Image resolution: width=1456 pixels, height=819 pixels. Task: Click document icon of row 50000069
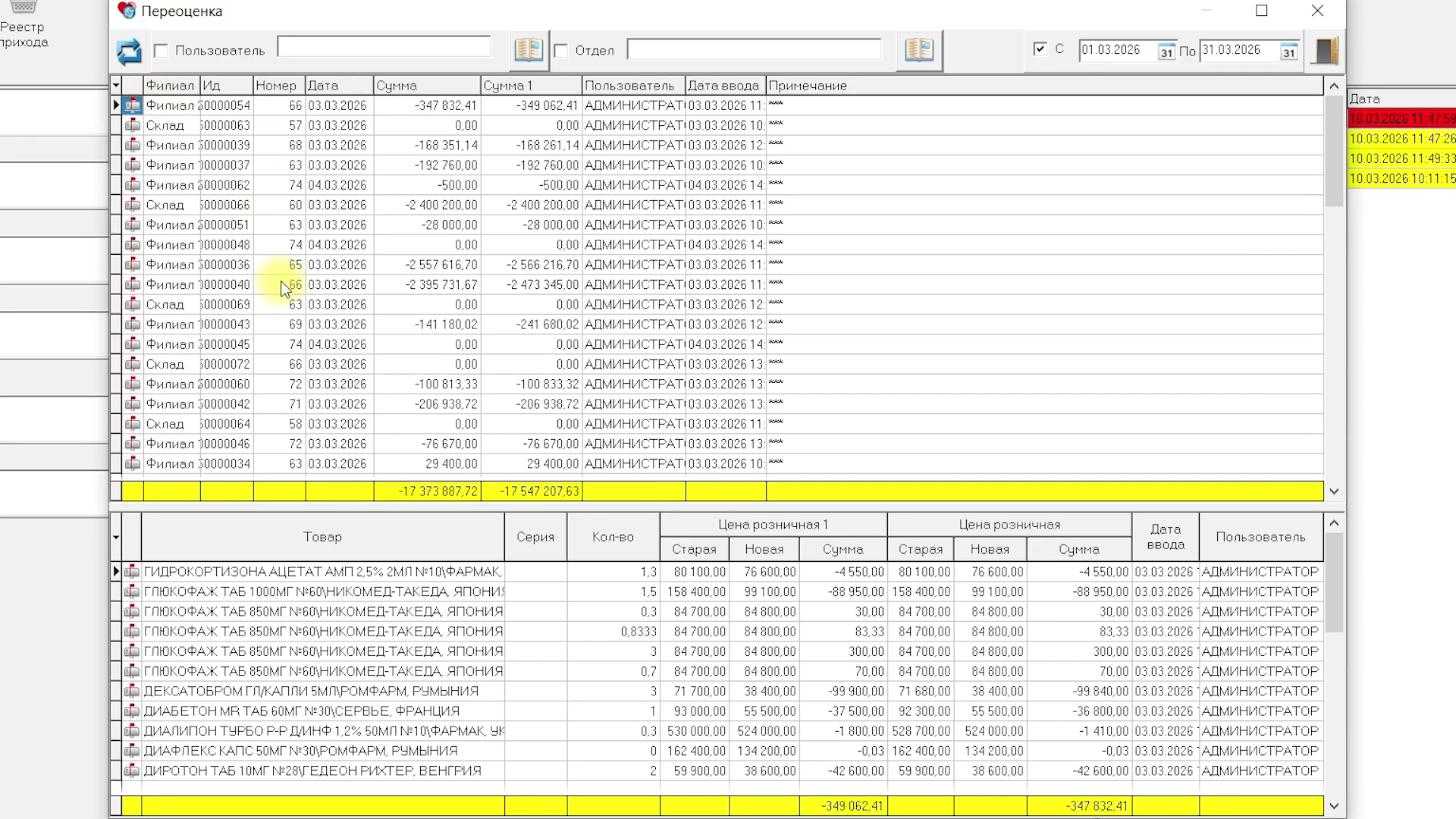click(x=133, y=304)
